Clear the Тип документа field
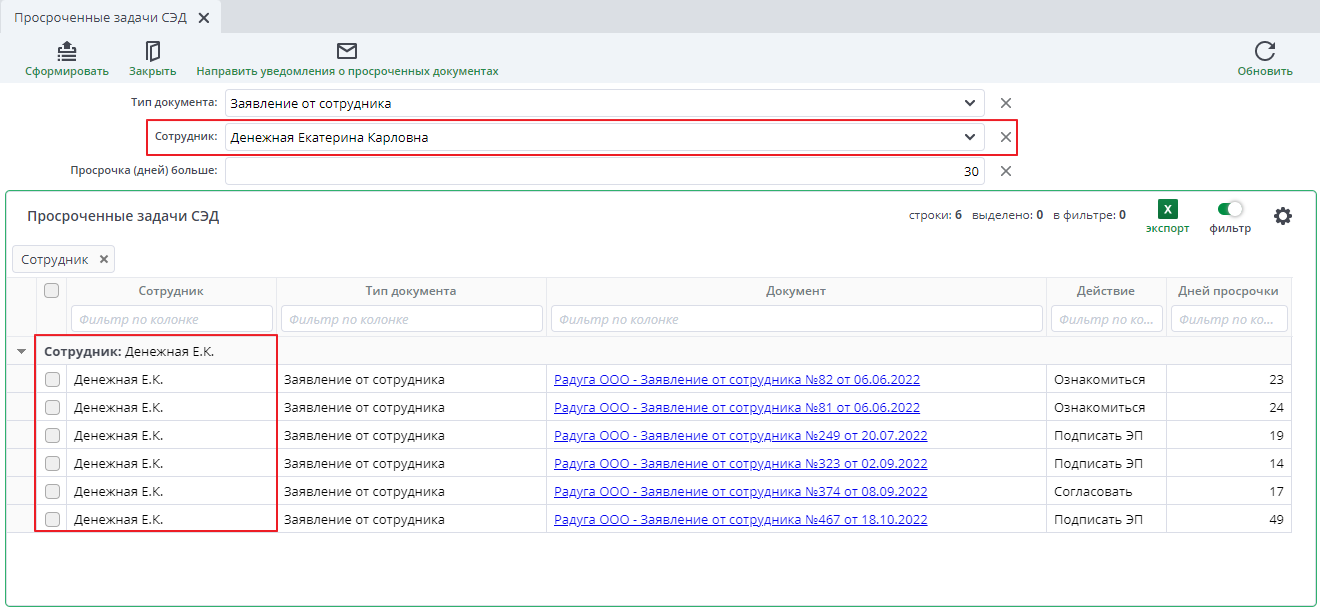Viewport: 1320px width, 608px height. tap(1006, 103)
